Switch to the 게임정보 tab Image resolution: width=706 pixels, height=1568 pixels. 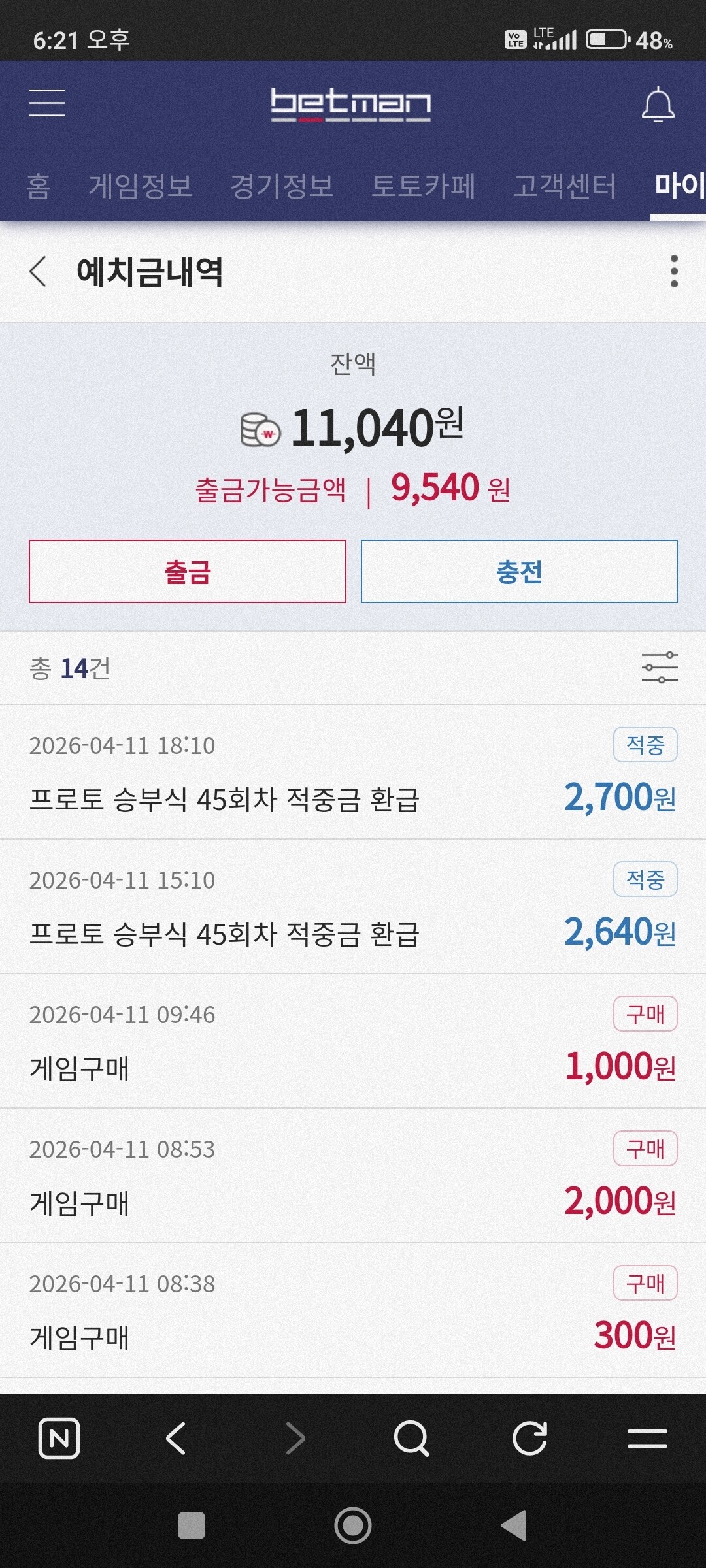tap(141, 186)
